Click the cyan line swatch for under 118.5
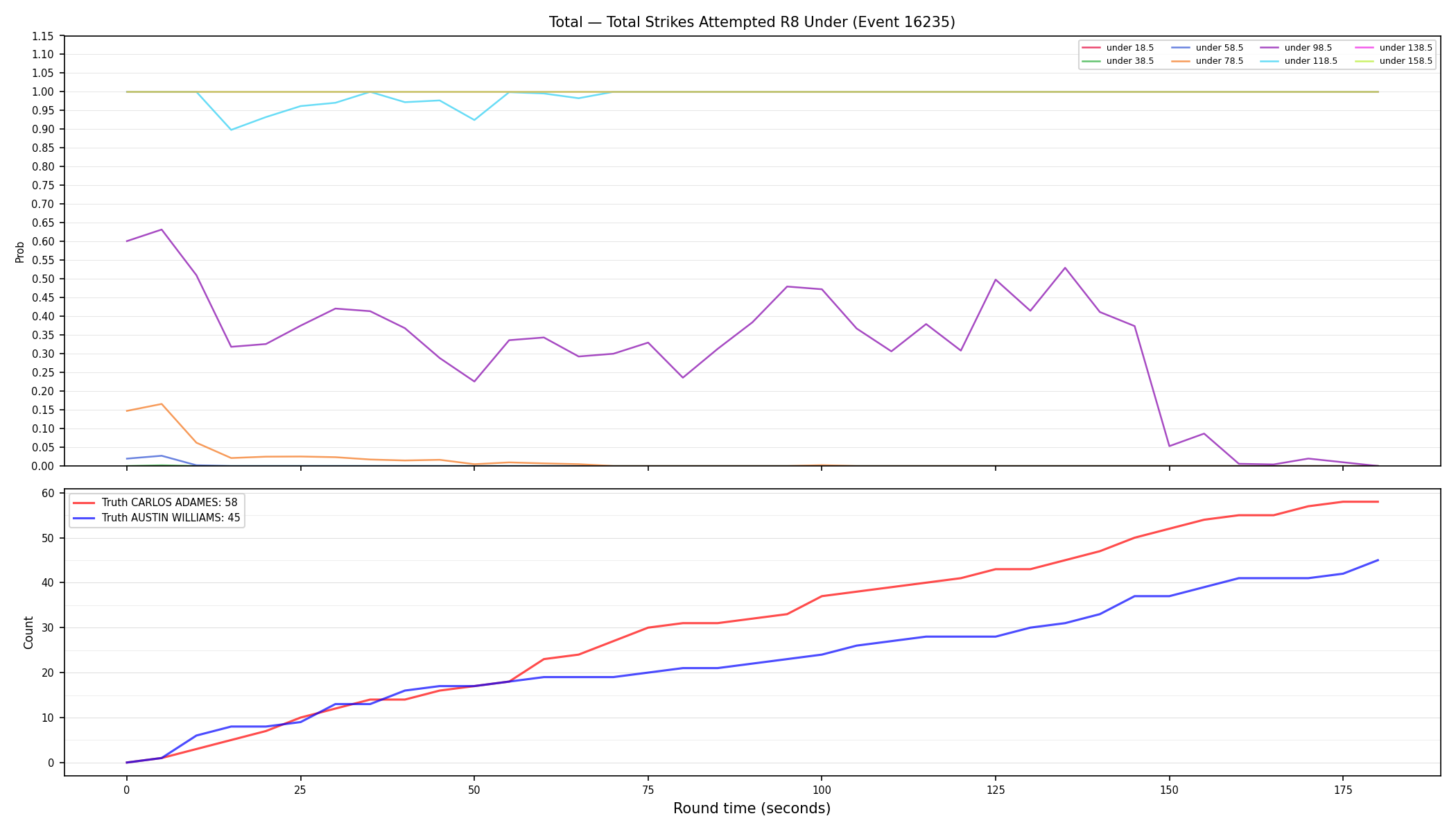 click(1269, 61)
